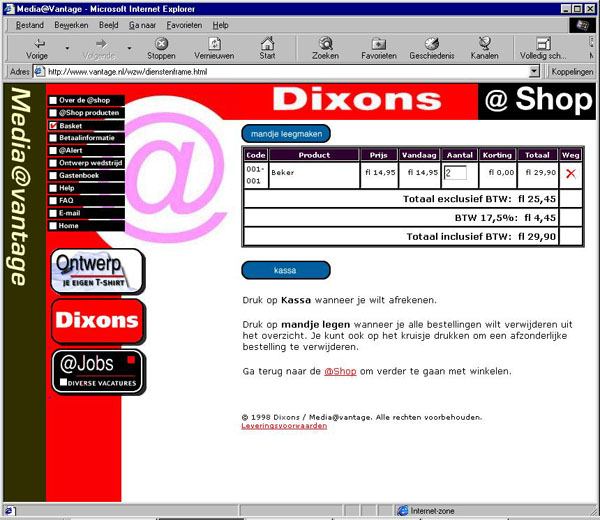This screenshot has width=600, height=520.
Task: Open the Leveringsvoorwaarden link
Action: click(x=284, y=426)
